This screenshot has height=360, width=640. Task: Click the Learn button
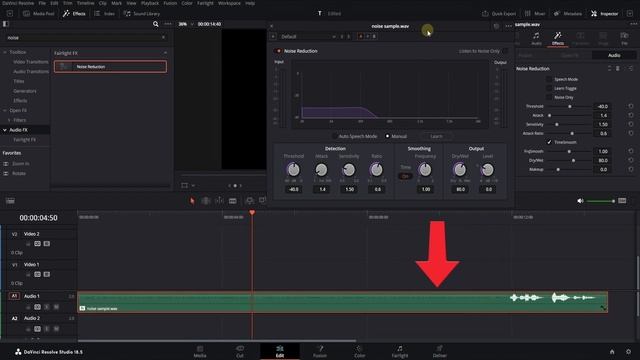436,136
